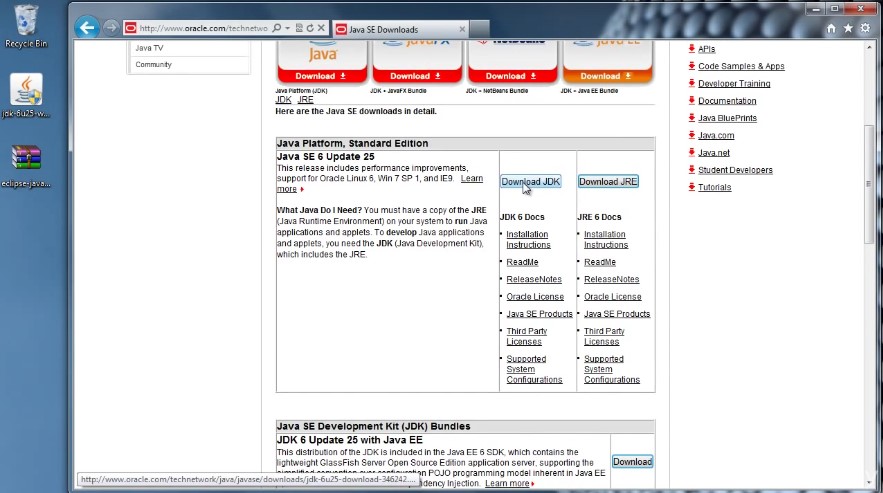The height and width of the screenshot is (493, 883).
Task: Click the JDK + Java EE Bundle Download button
Action: 607,76
